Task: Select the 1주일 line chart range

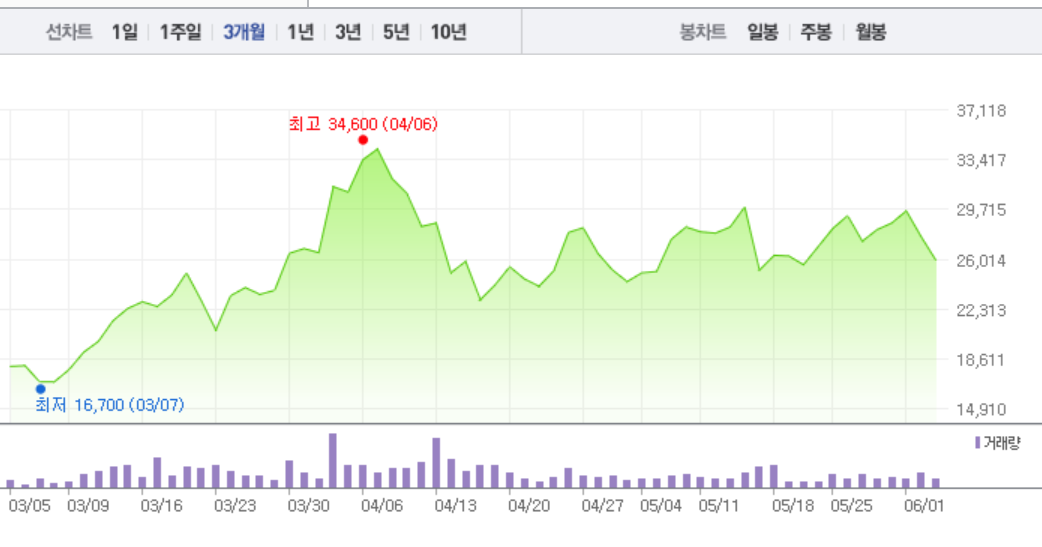Action: pos(180,32)
